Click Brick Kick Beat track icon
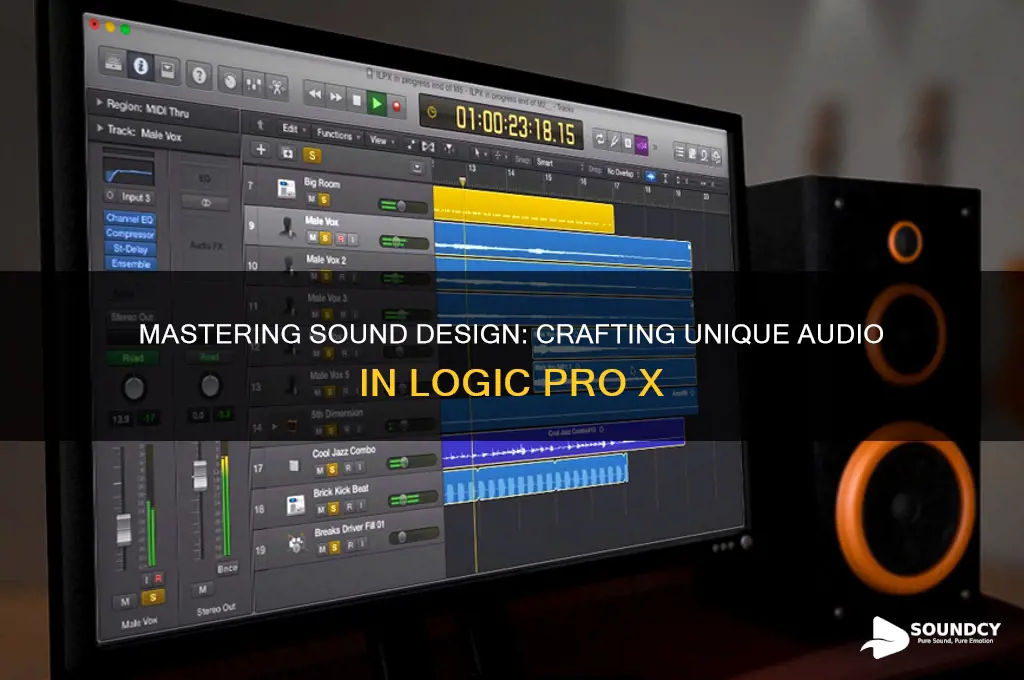Screen dimensions: 1024x680 pos(295,504)
